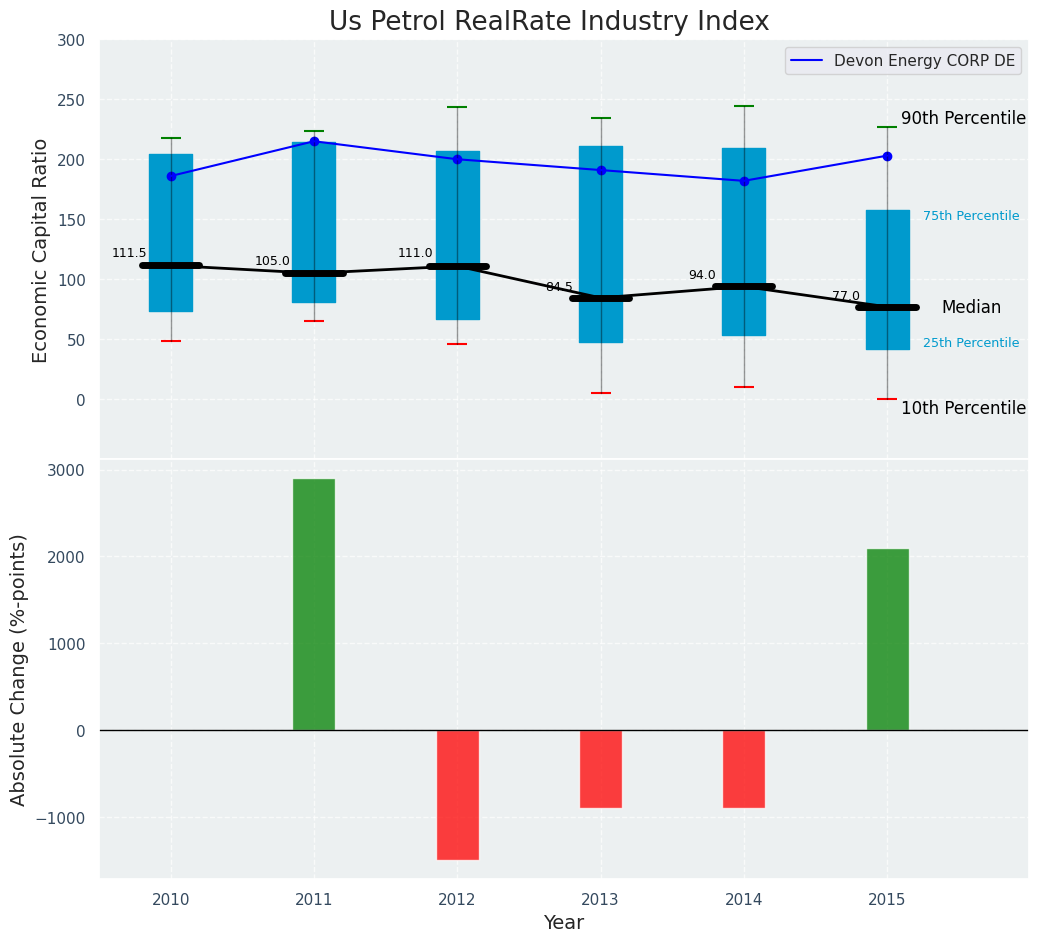Click the red 2013 absolute change bar
This screenshot has width=1039, height=942.
point(601,768)
